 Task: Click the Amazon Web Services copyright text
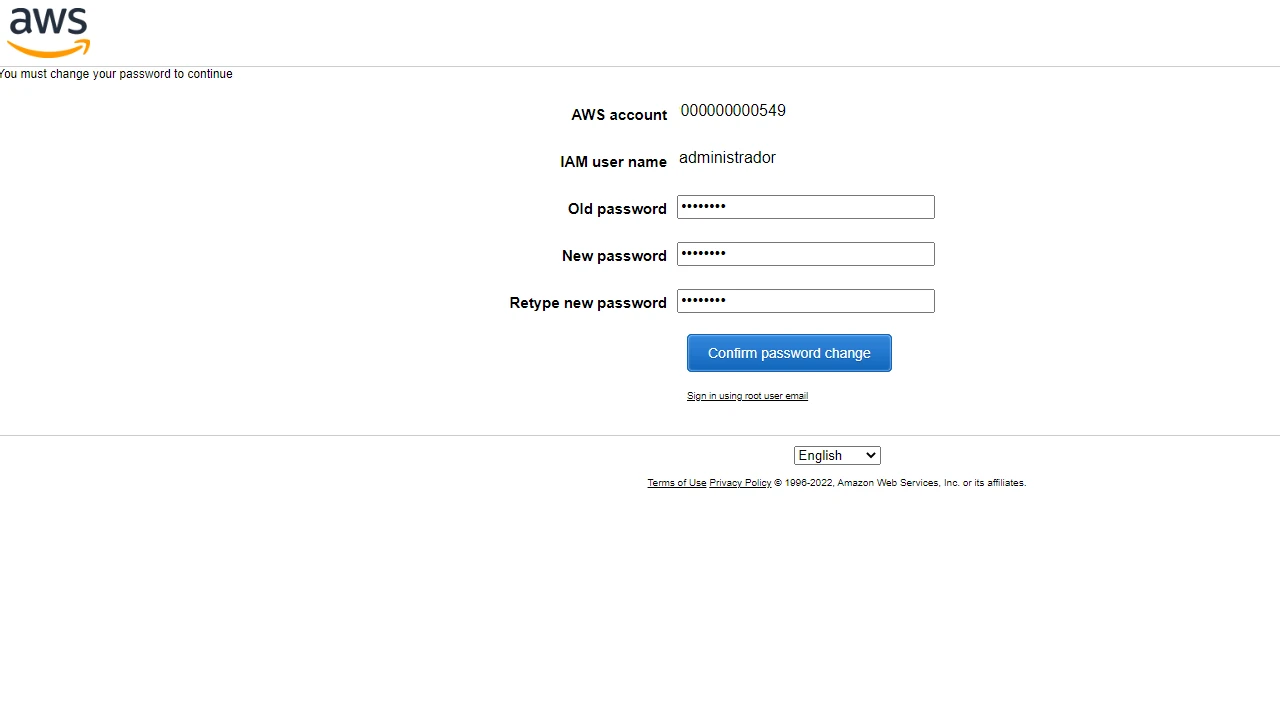[900, 483]
